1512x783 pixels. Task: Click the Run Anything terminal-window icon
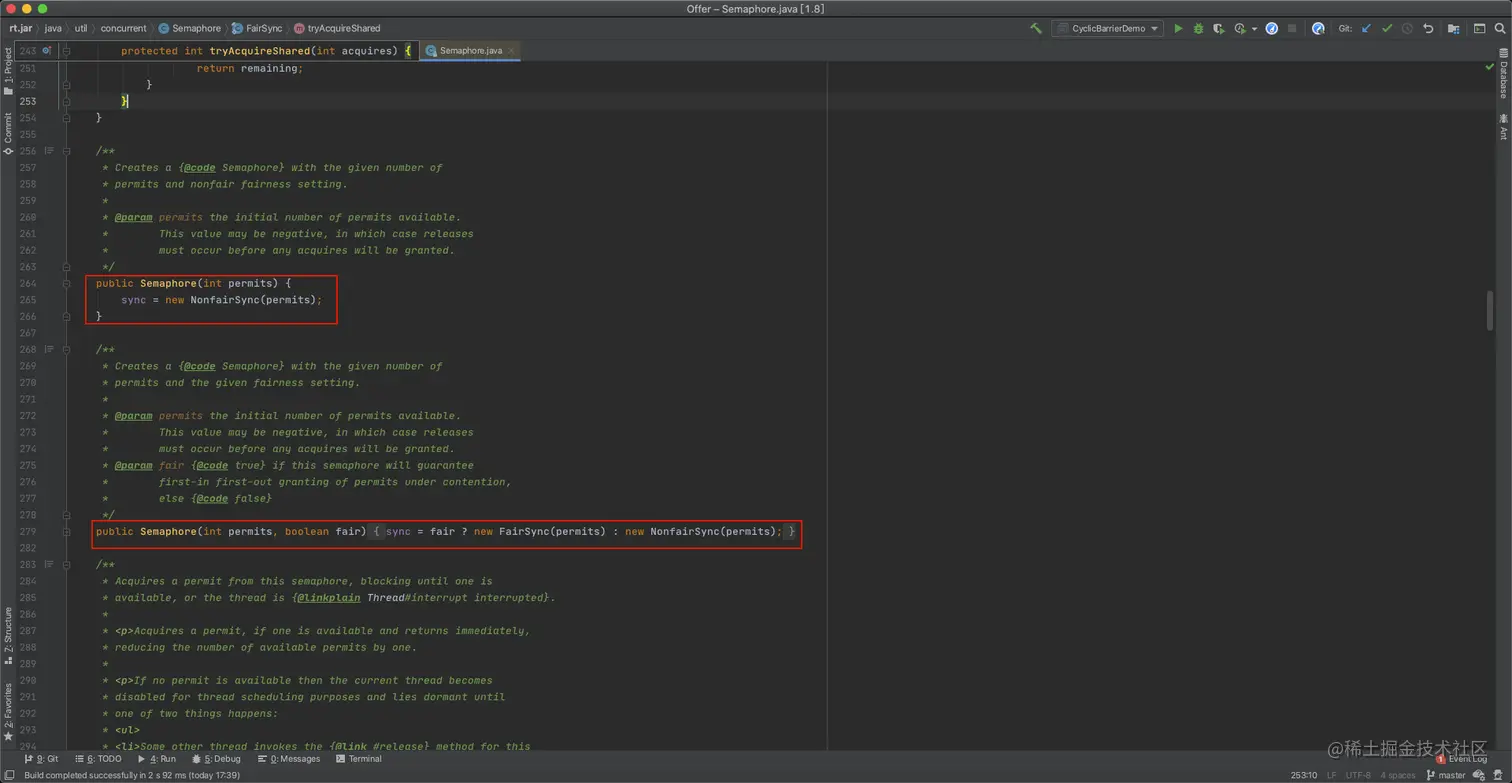coord(1479,29)
